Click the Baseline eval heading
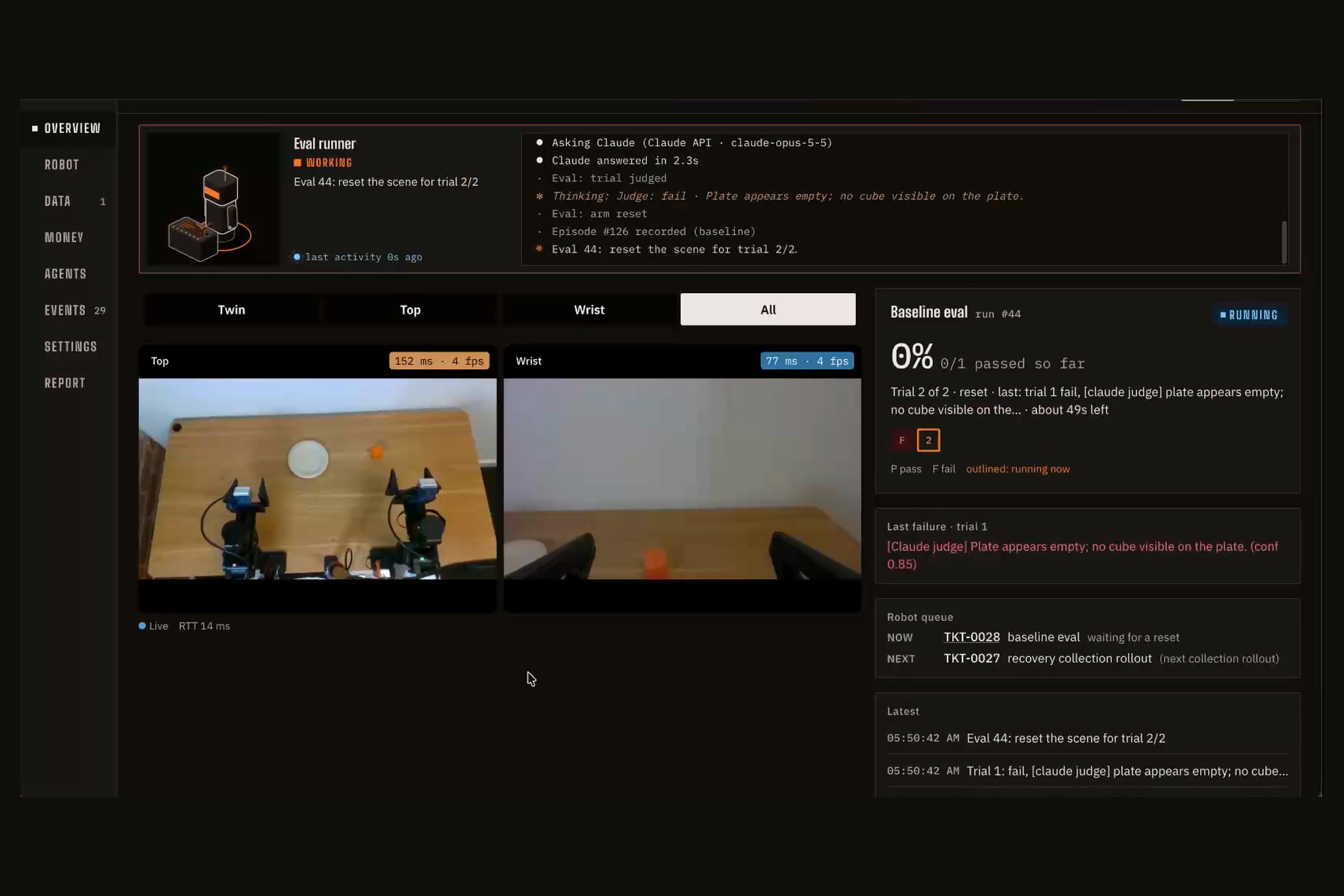The image size is (1344, 896). click(x=929, y=312)
